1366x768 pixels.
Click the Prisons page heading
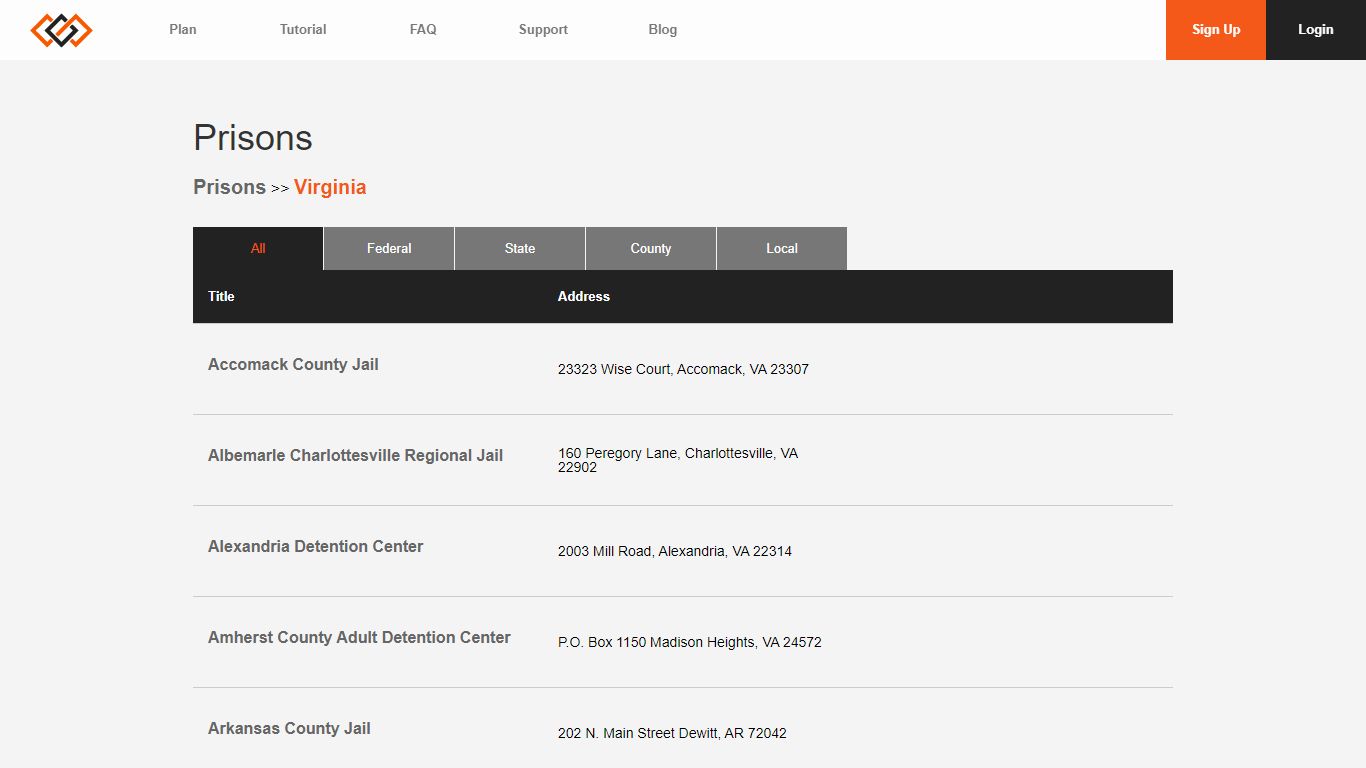[x=253, y=138]
